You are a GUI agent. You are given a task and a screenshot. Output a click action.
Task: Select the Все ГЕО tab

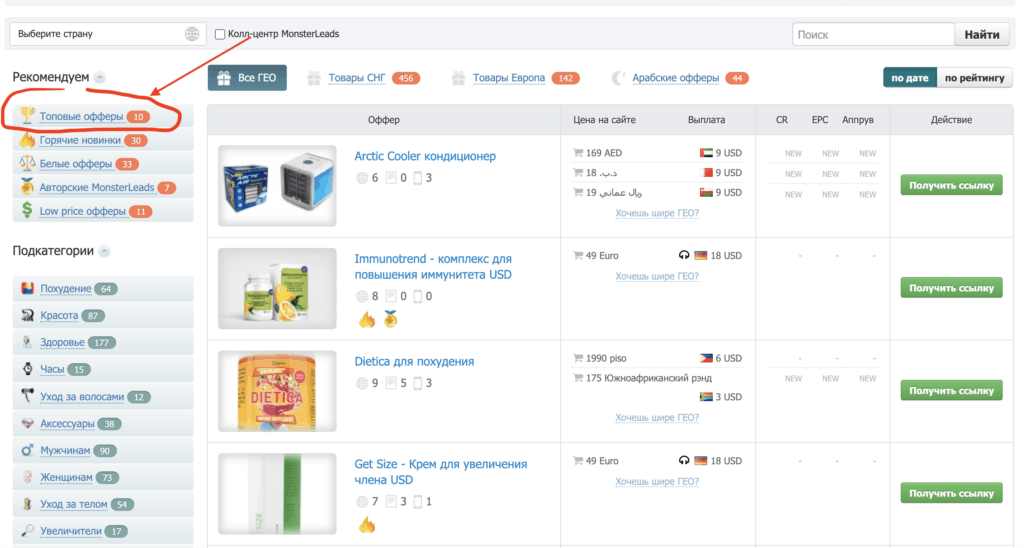[x=247, y=78]
